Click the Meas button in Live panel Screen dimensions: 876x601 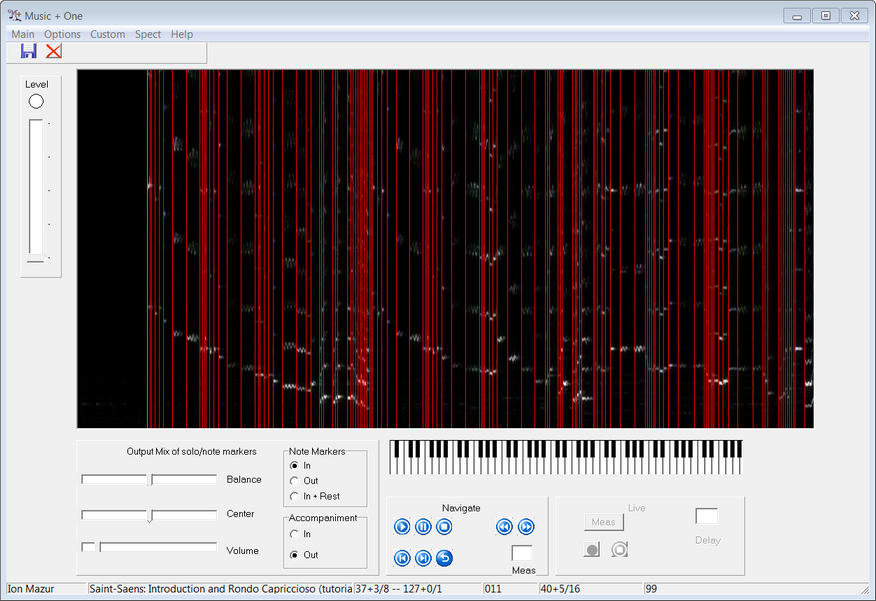(604, 522)
